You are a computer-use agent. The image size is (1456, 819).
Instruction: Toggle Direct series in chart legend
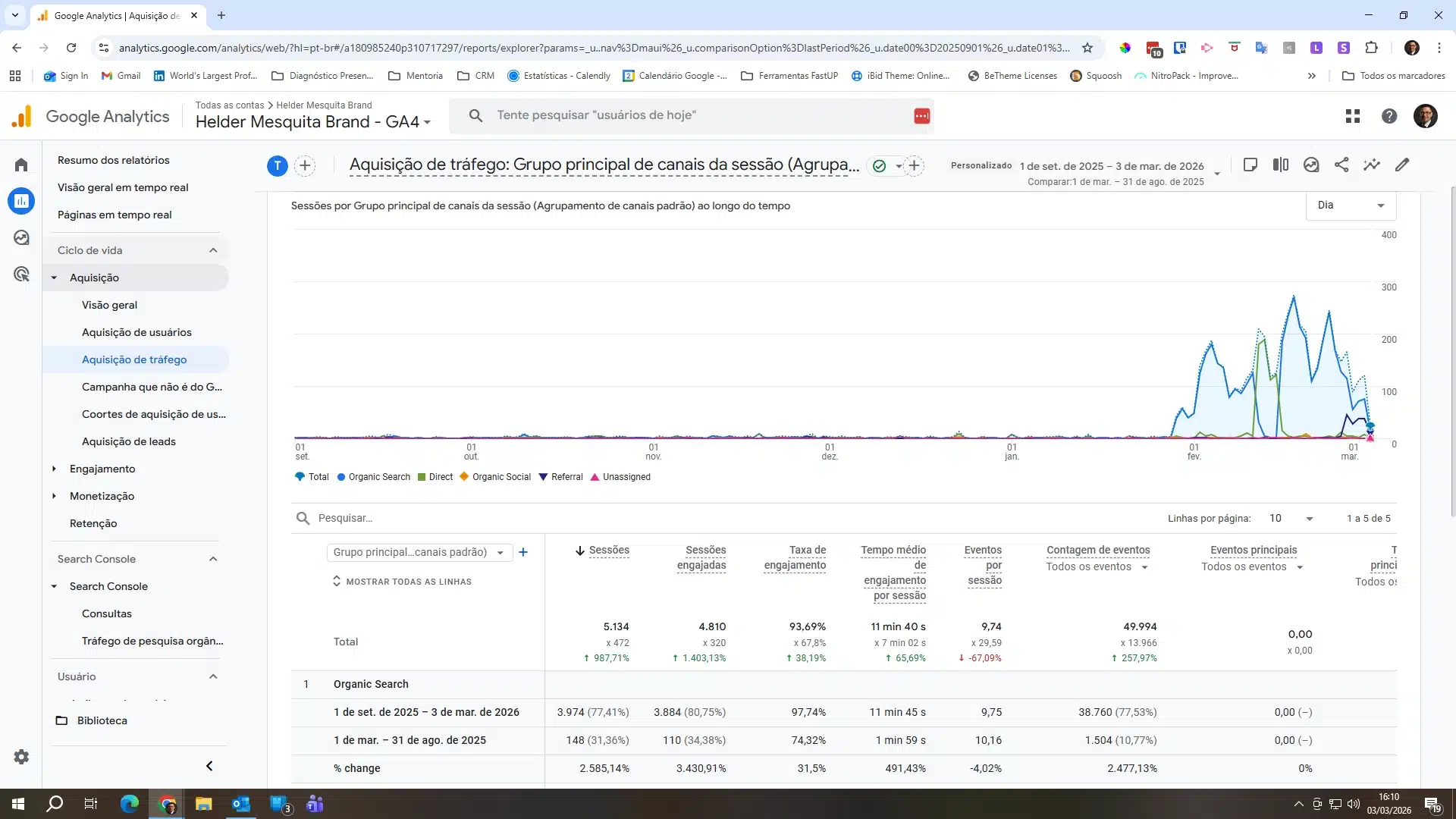click(435, 477)
